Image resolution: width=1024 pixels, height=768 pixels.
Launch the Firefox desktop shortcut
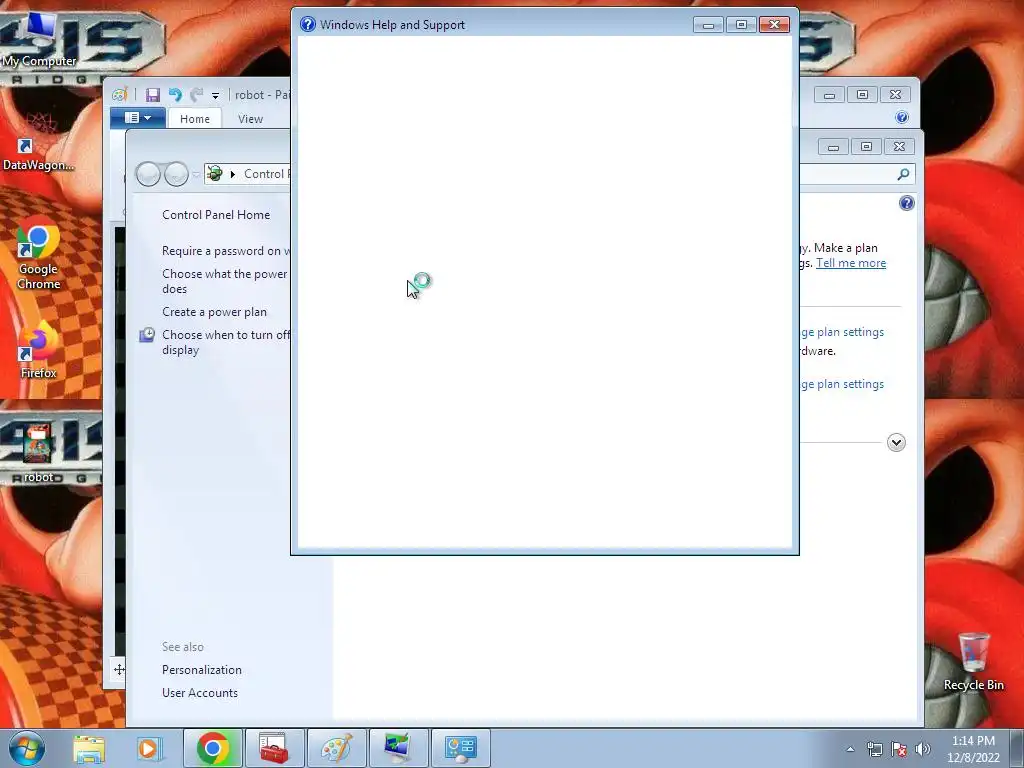(x=38, y=349)
